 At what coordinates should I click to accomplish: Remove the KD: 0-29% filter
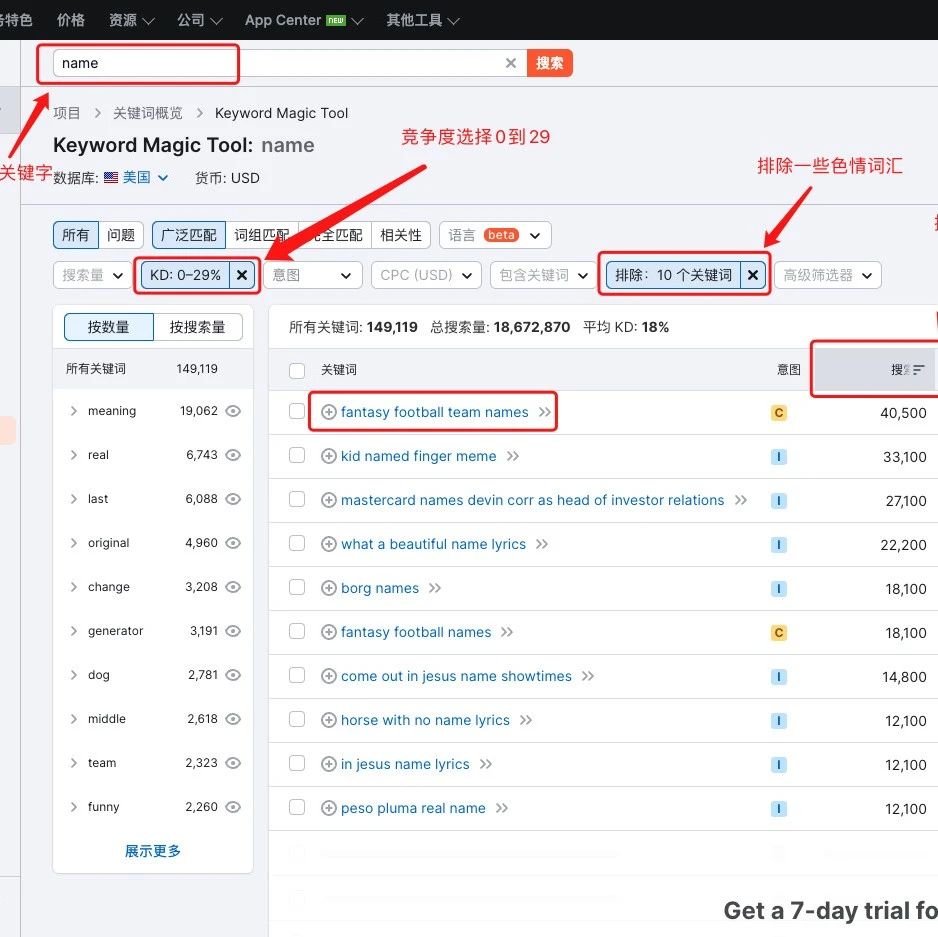[x=242, y=275]
